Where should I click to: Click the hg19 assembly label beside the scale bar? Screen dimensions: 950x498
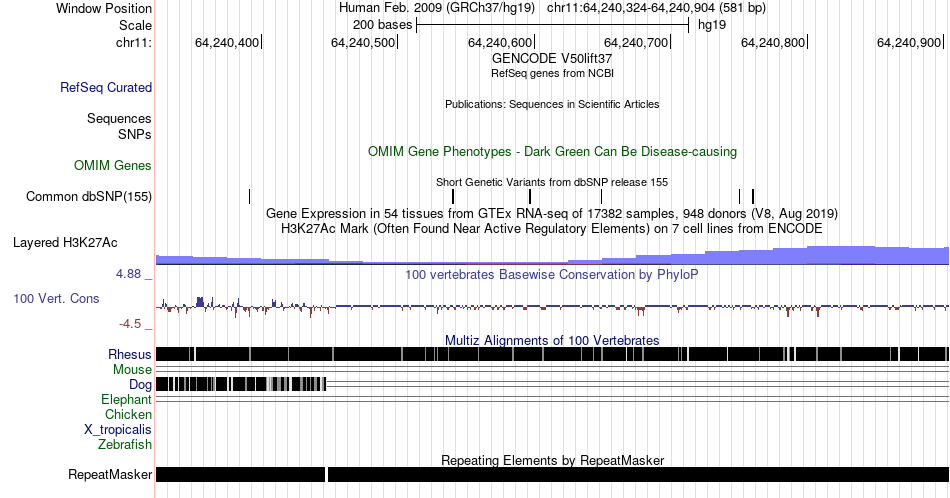point(712,25)
